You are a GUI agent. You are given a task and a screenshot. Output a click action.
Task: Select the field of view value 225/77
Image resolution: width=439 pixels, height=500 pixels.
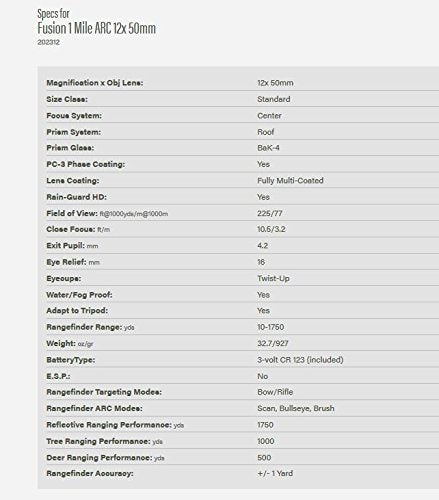tap(270, 213)
